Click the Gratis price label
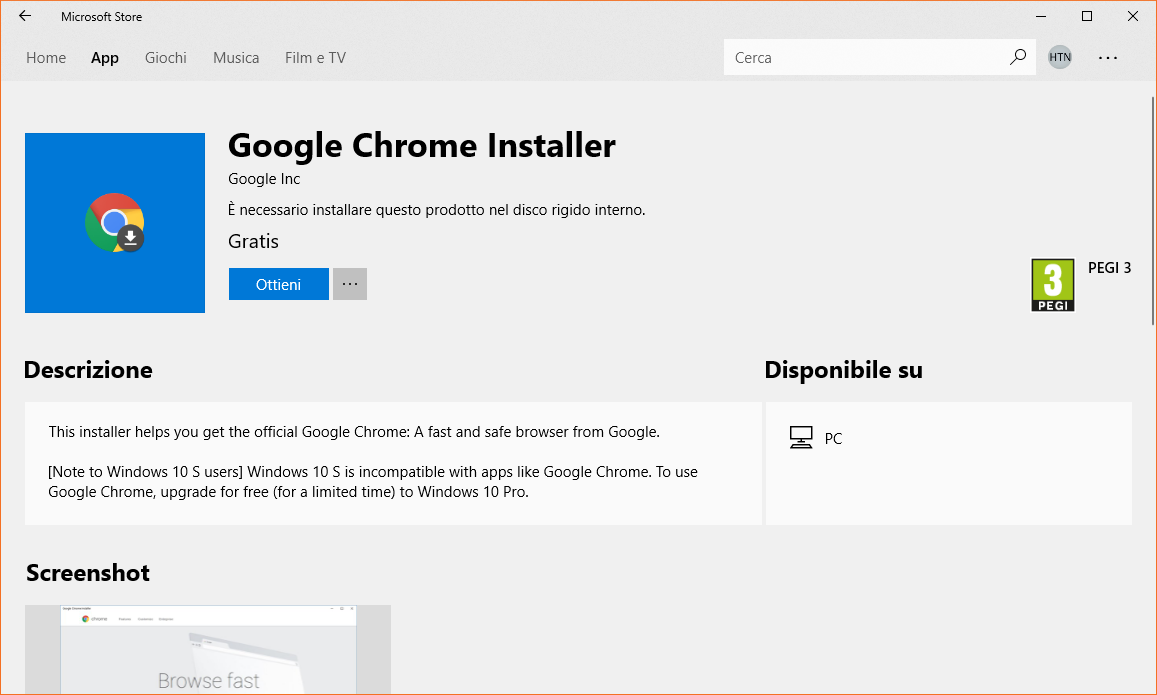Image resolution: width=1157 pixels, height=695 pixels. point(253,241)
